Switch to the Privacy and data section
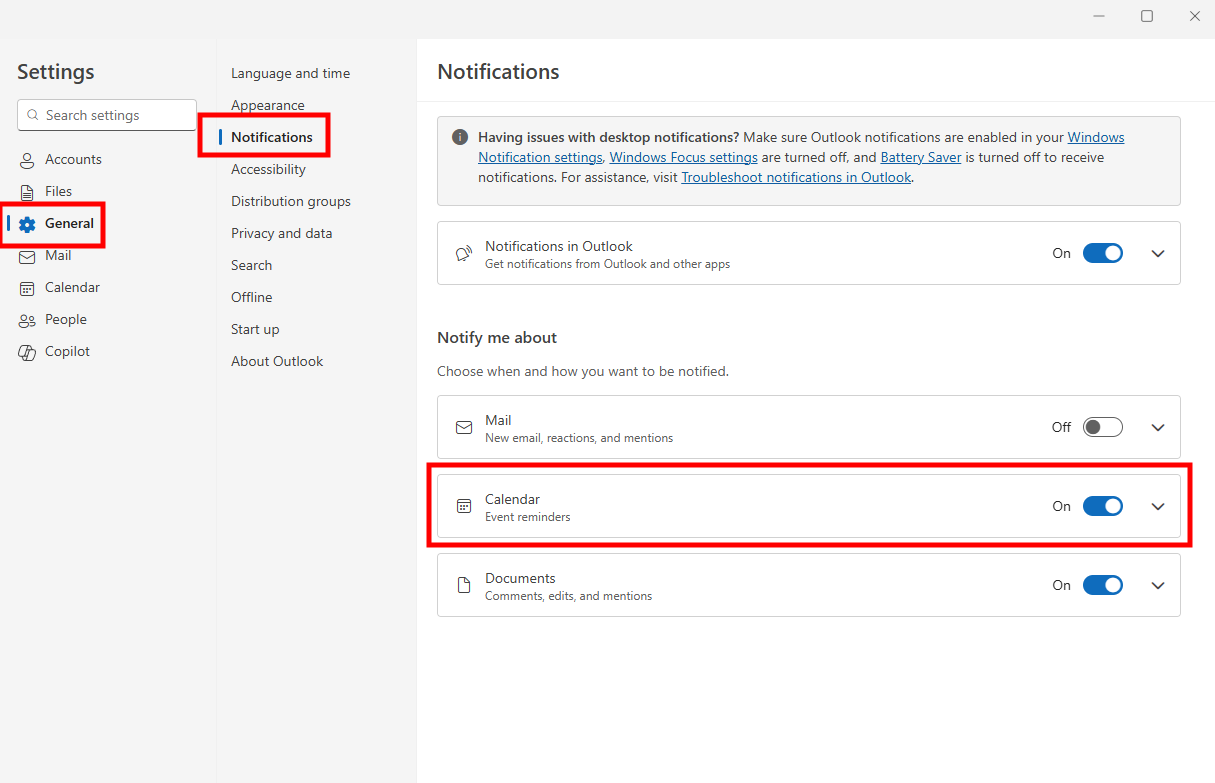 [282, 232]
